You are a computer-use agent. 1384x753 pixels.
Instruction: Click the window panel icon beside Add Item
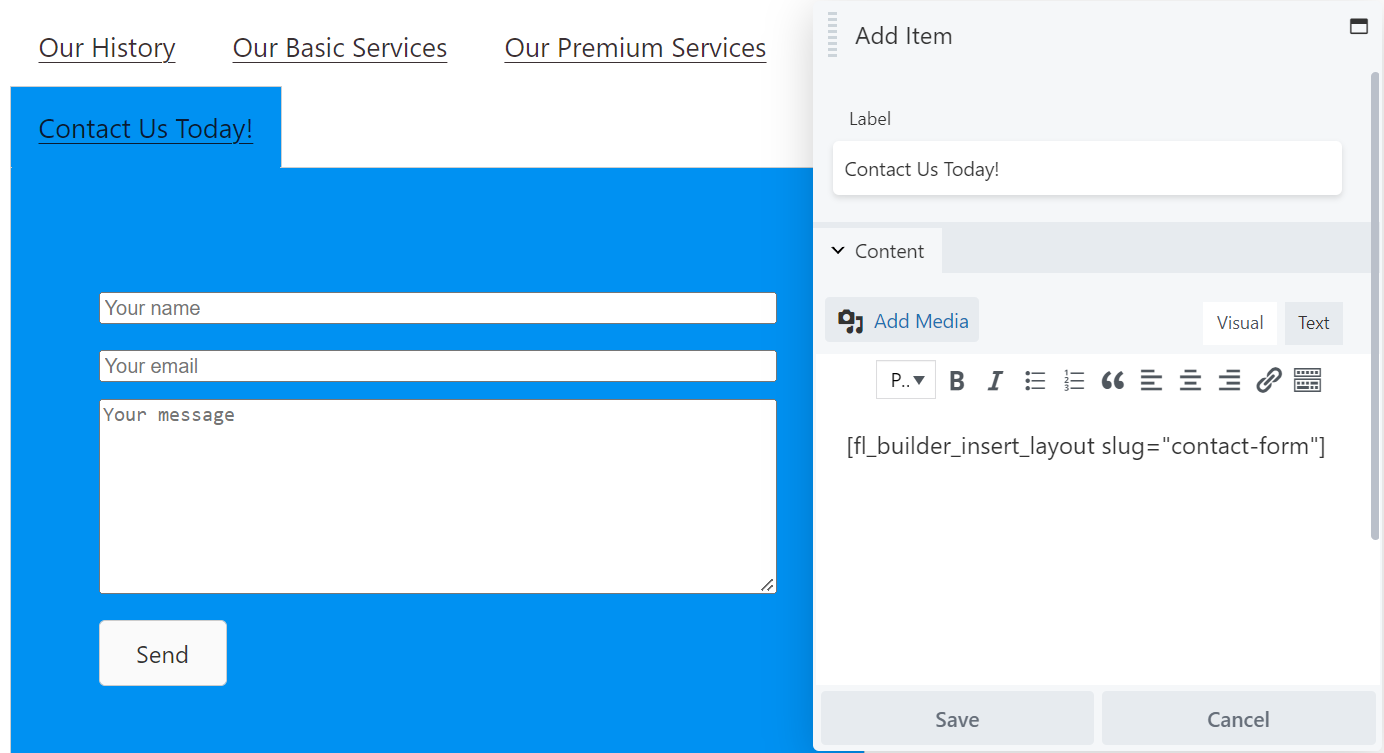point(1359,26)
